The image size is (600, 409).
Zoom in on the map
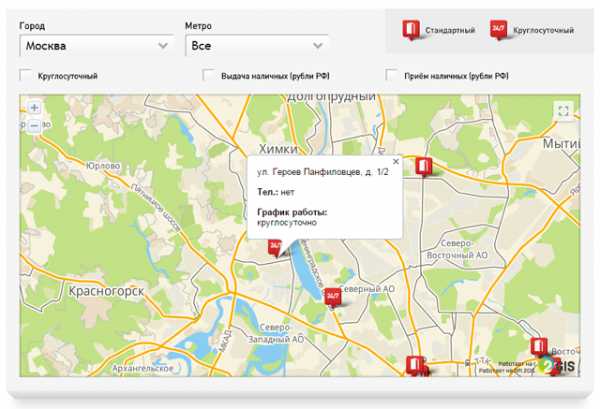click(x=34, y=108)
